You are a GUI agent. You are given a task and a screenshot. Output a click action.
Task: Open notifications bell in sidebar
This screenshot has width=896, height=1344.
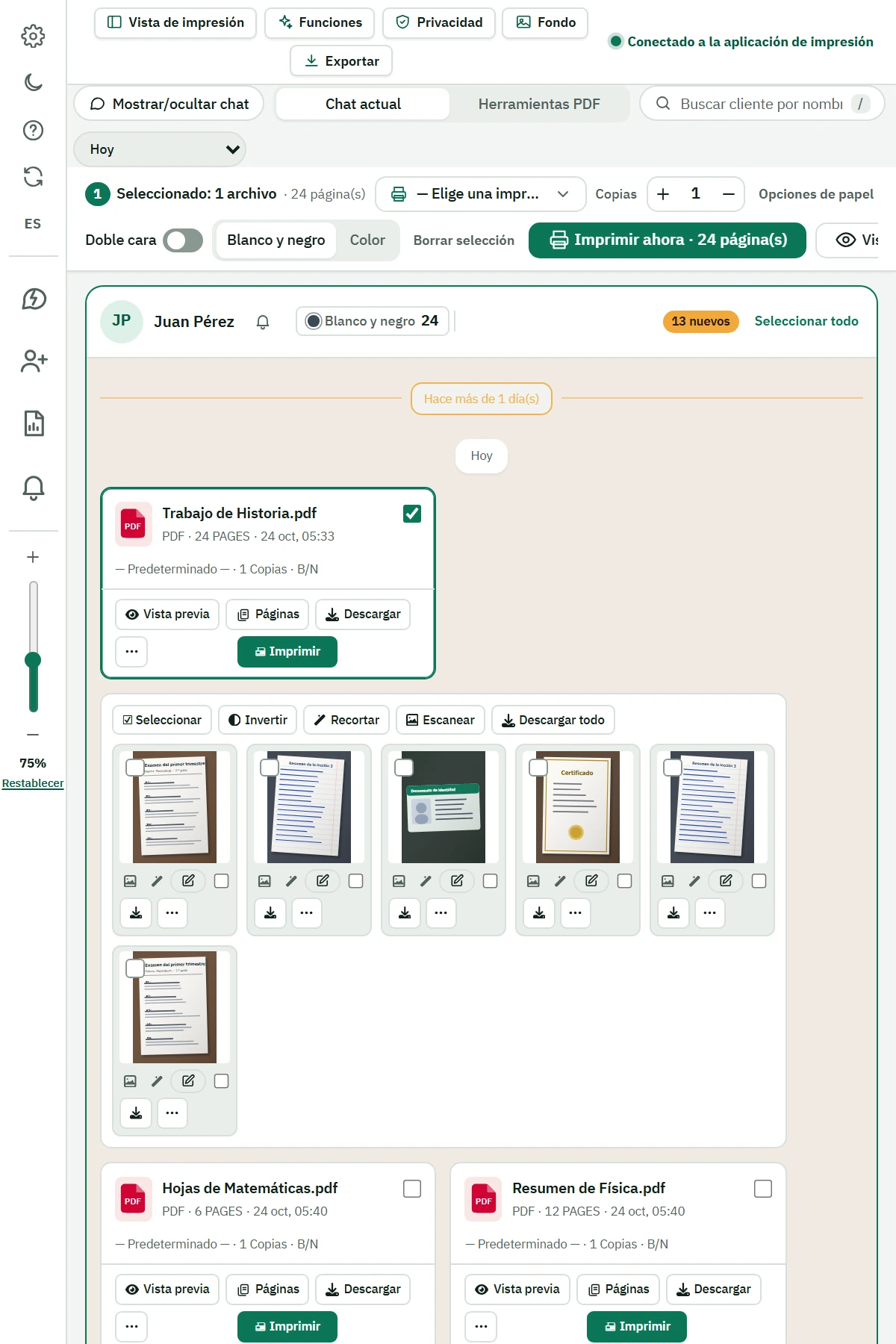coord(33,488)
